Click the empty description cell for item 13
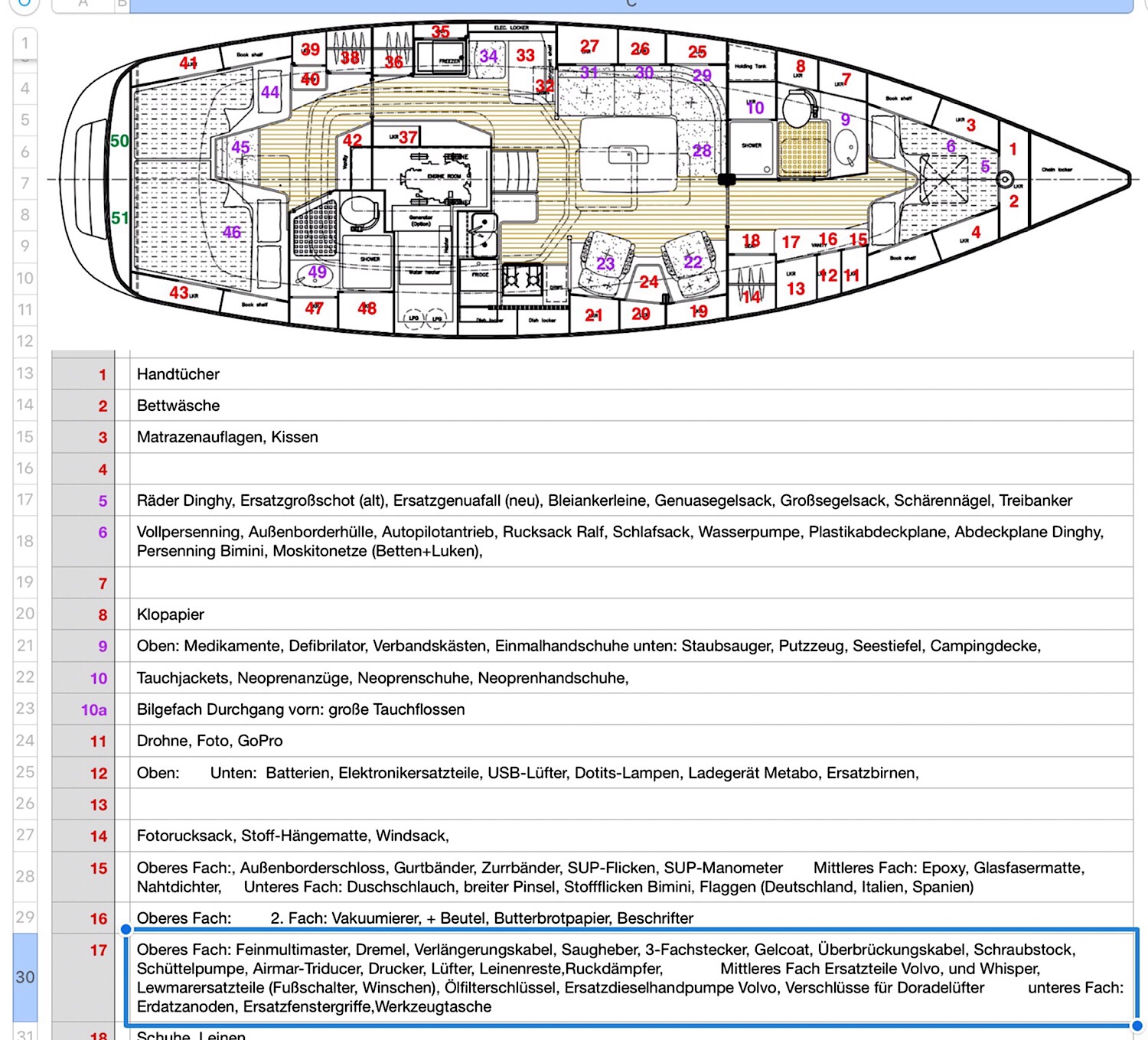Screen dimensions: 1148x1040 pyautogui.click(x=631, y=804)
